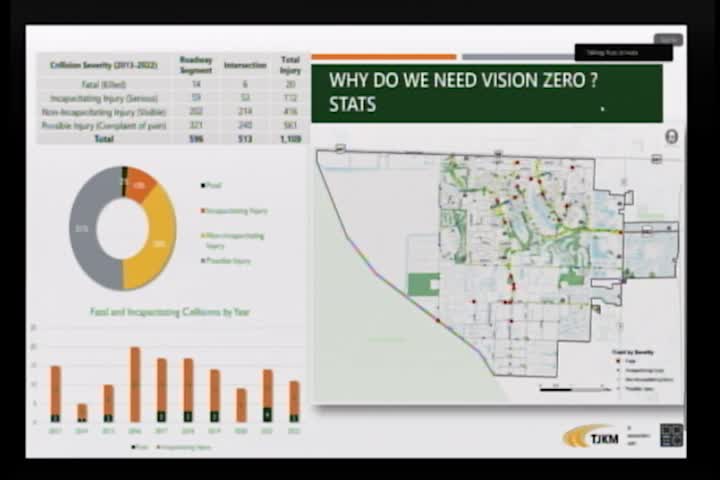The height and width of the screenshot is (480, 720).
Task: Click the 'Fatal (Killed)' table row label
Action: 104,85
